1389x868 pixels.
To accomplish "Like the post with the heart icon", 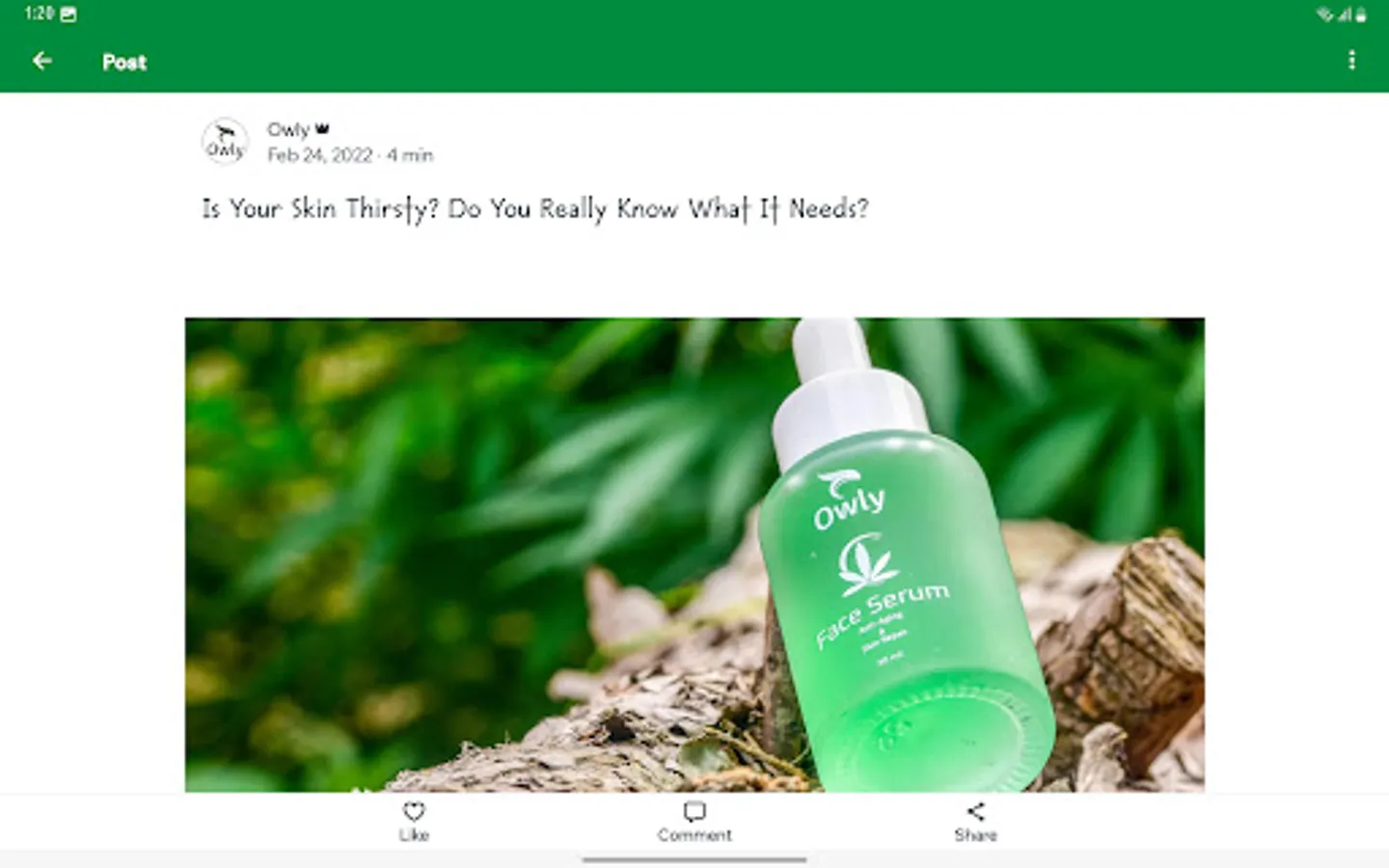I will point(414,811).
